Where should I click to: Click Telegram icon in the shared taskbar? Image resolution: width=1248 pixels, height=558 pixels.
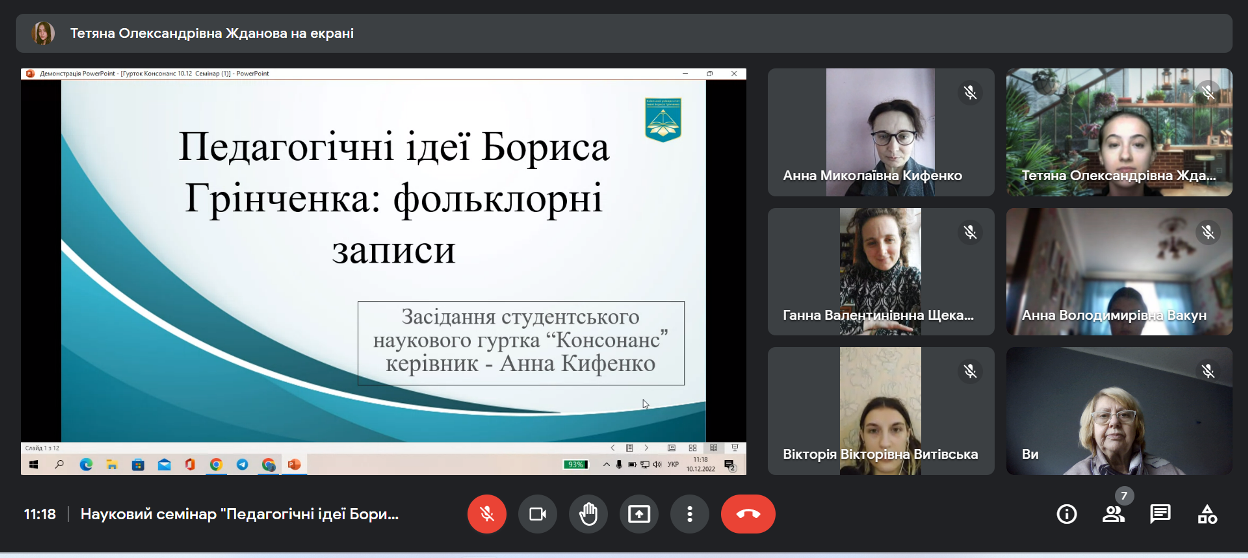(242, 465)
